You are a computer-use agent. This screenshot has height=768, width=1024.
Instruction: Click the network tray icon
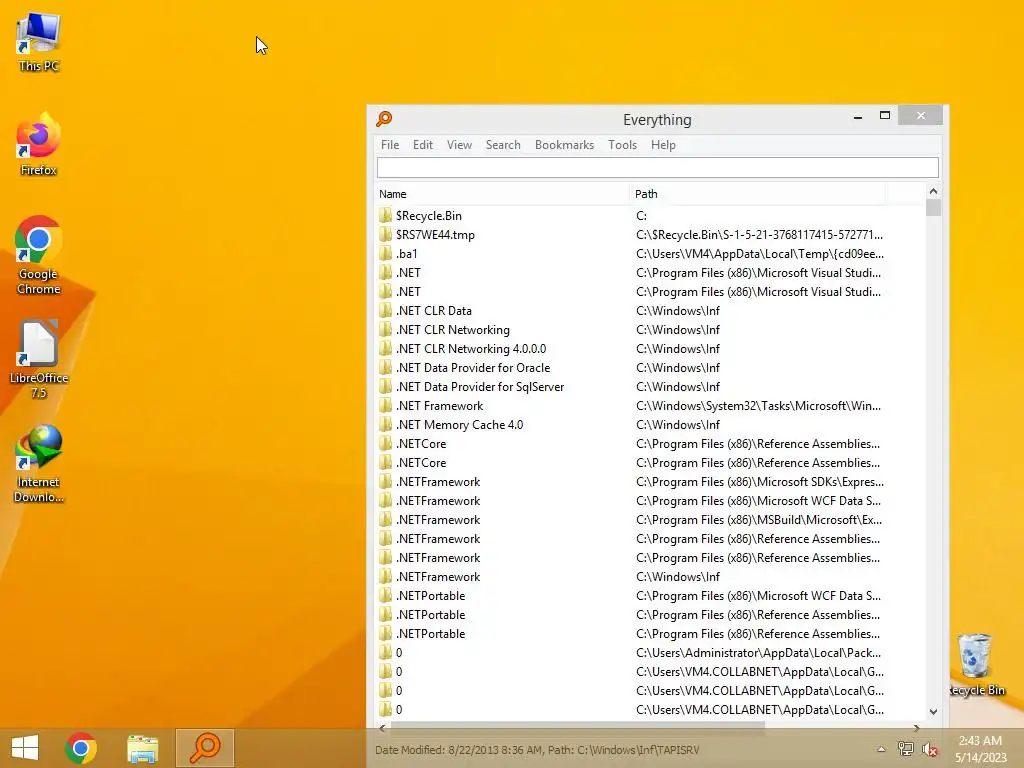[905, 749]
